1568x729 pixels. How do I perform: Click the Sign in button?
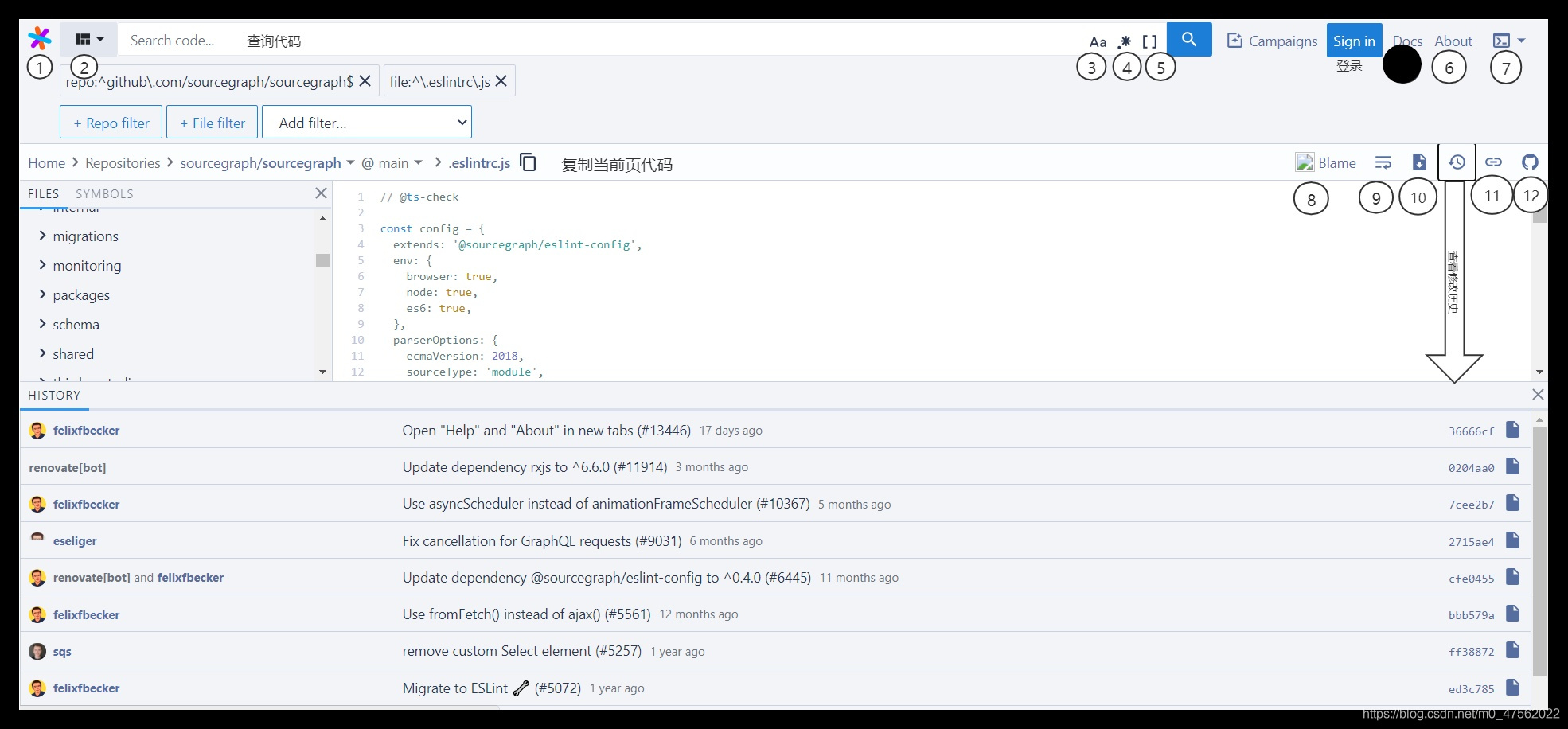[x=1353, y=40]
